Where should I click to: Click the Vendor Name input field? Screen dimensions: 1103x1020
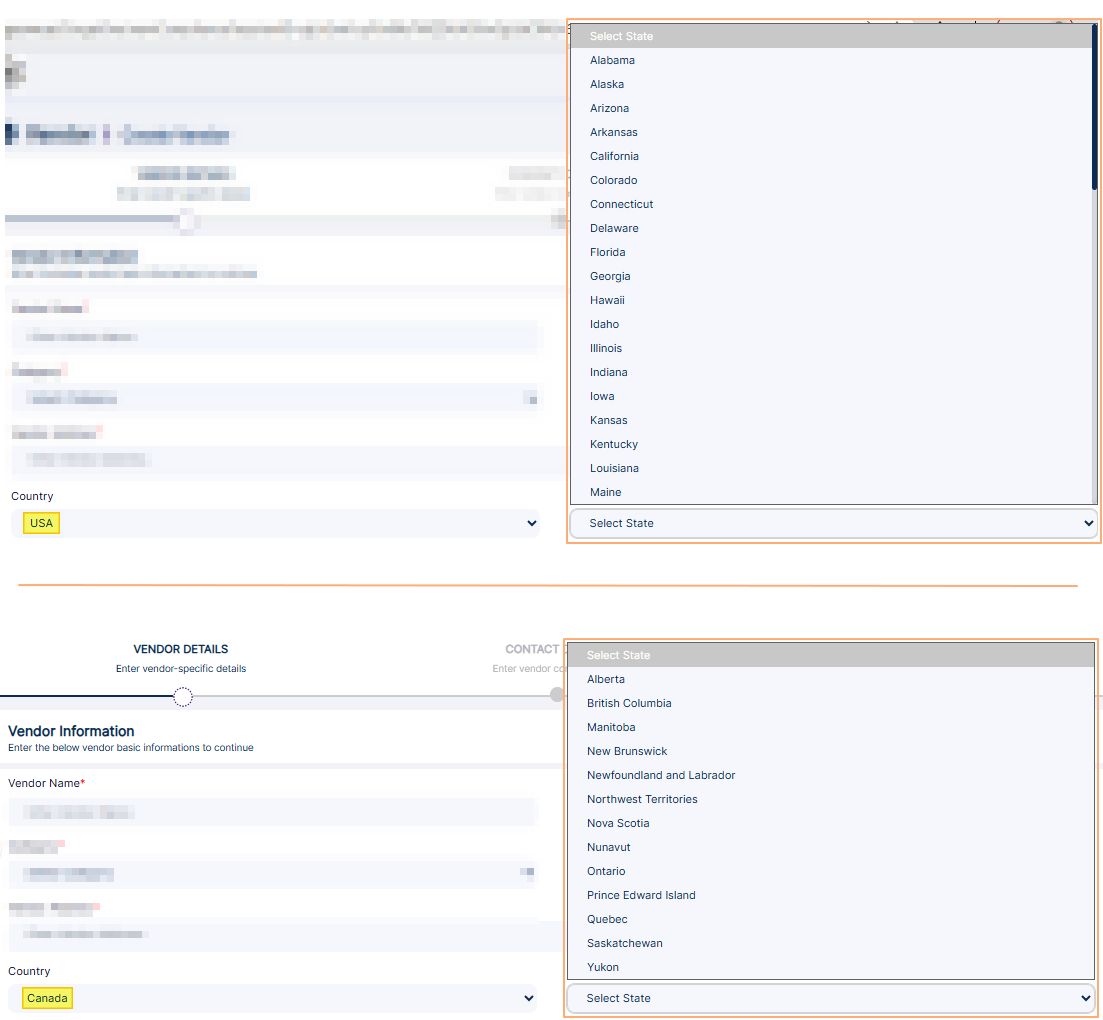tap(272, 812)
